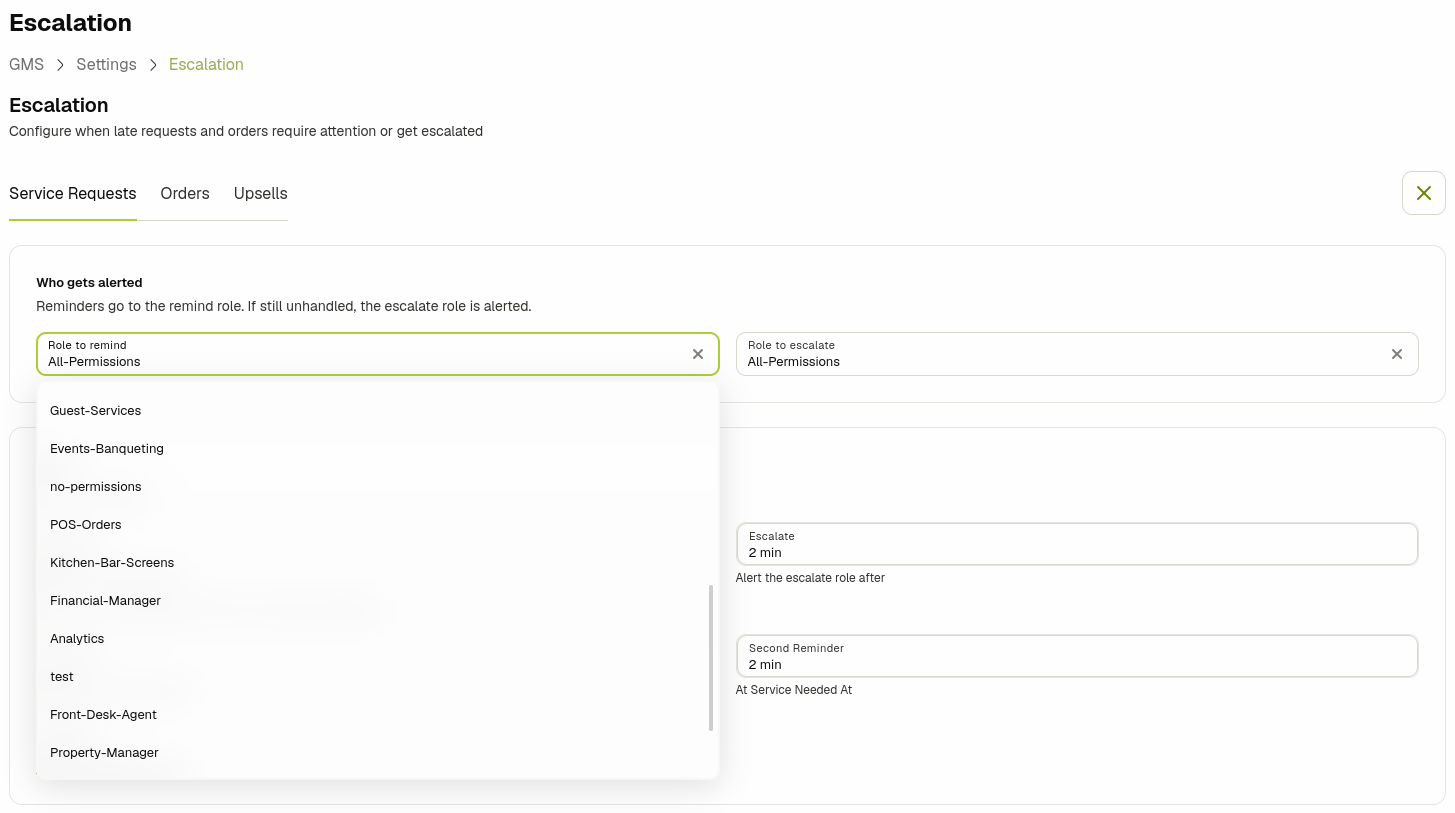The image size is (1455, 813).
Task: Open Settings breadcrumb link
Action: click(106, 64)
